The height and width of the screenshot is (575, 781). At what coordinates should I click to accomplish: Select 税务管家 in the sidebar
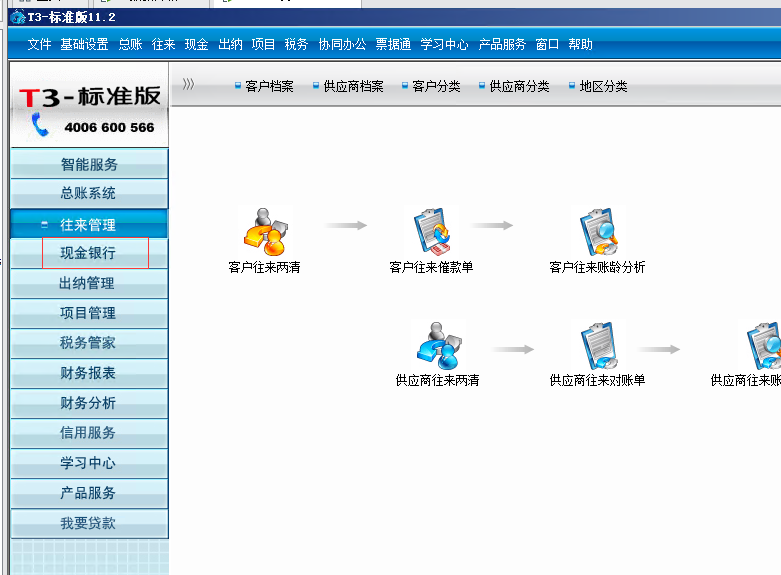coord(89,343)
